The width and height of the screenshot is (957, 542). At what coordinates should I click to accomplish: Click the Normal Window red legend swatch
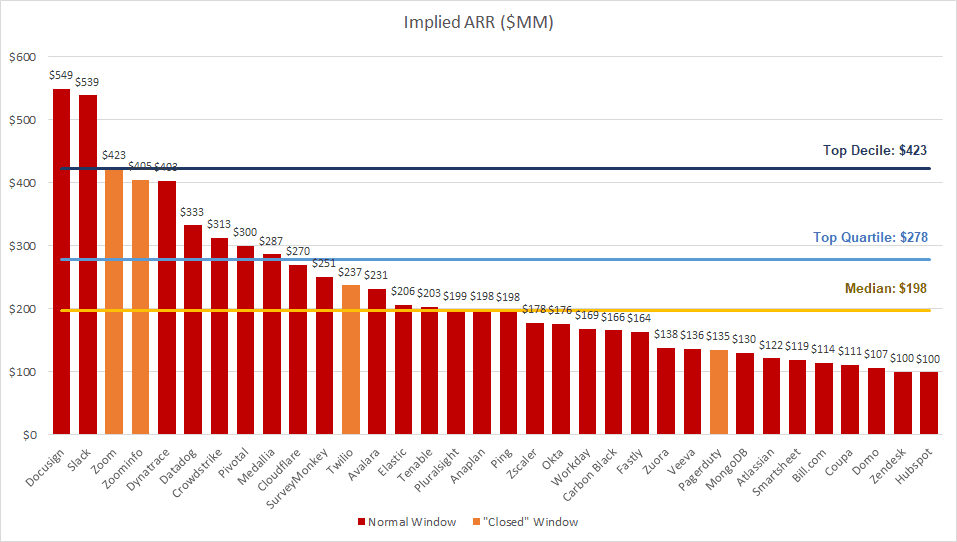point(361,522)
